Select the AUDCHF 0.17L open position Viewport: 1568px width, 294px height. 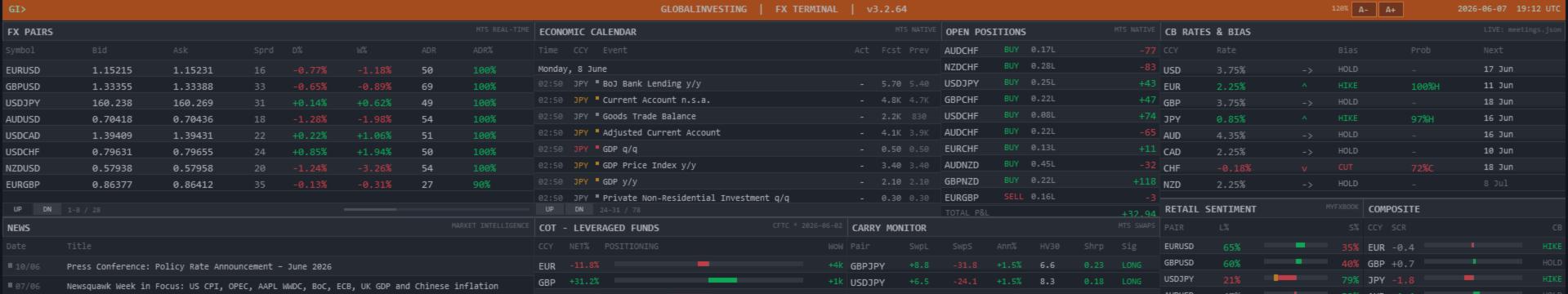(x=1051, y=50)
